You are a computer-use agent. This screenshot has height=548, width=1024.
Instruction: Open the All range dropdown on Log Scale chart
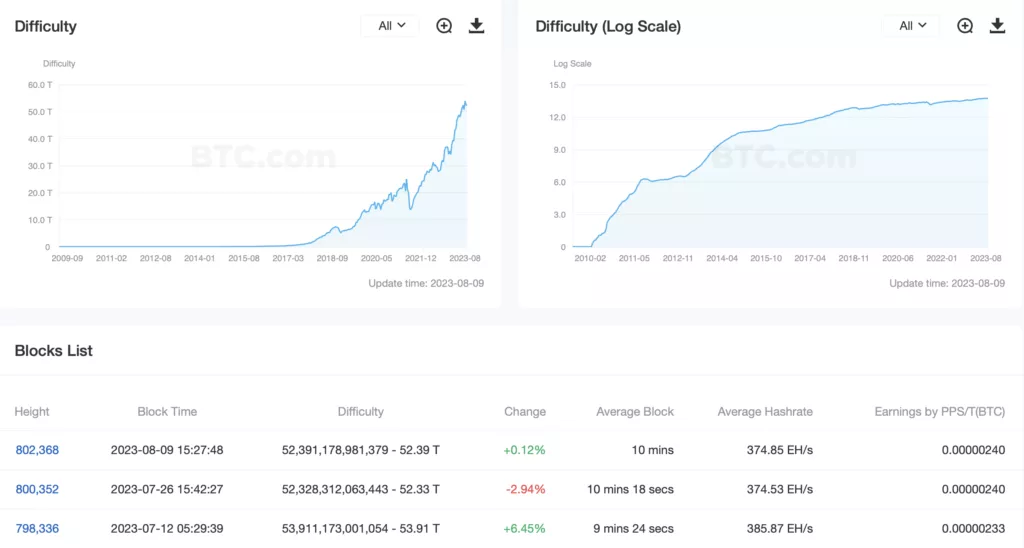click(912, 26)
